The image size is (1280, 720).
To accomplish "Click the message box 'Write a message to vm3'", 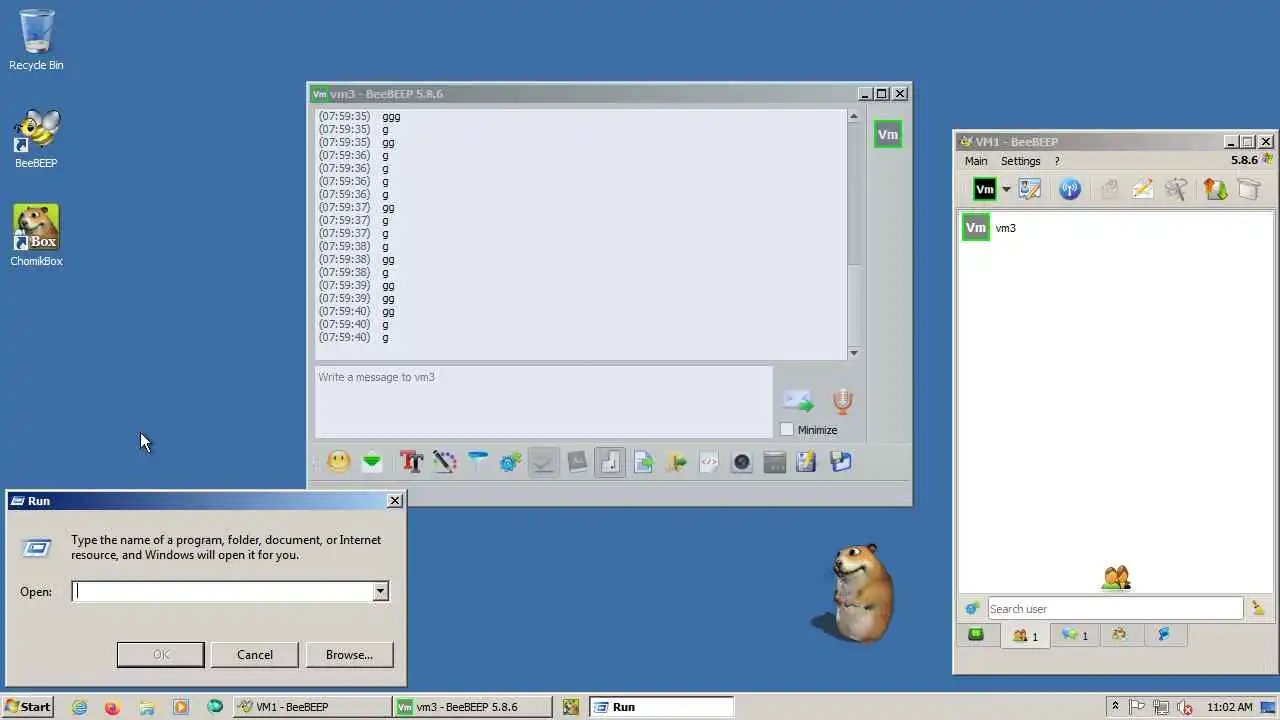I will pos(544,402).
